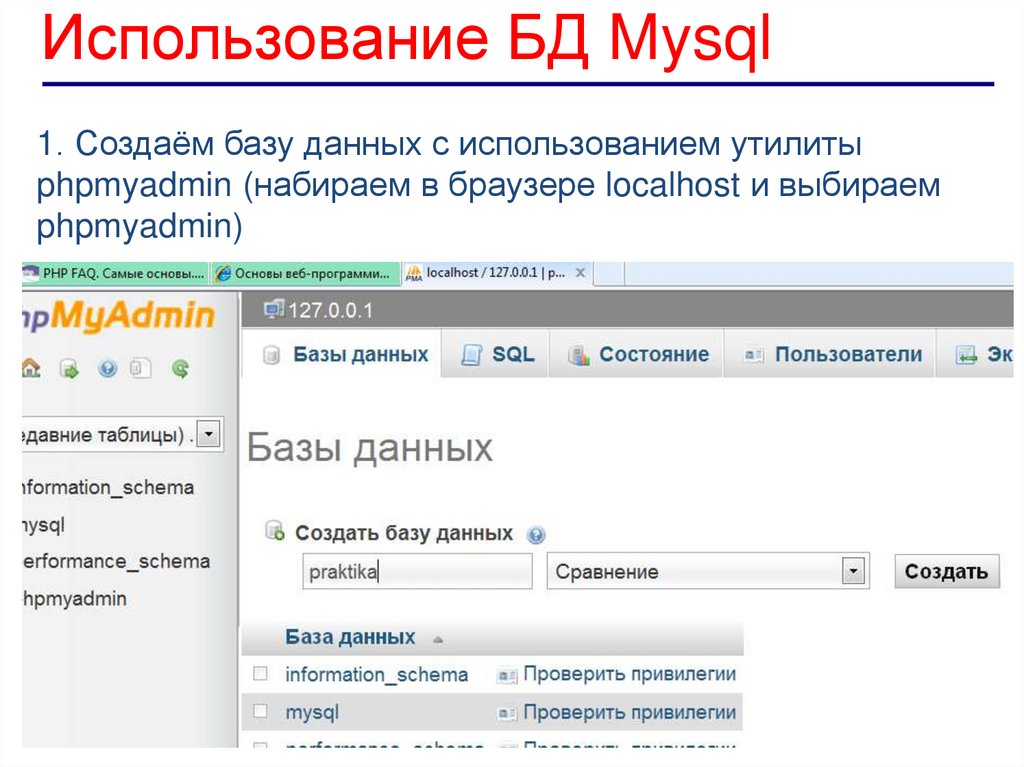Open the Пользователи tab
The height and width of the screenshot is (767, 1024).
(831, 355)
